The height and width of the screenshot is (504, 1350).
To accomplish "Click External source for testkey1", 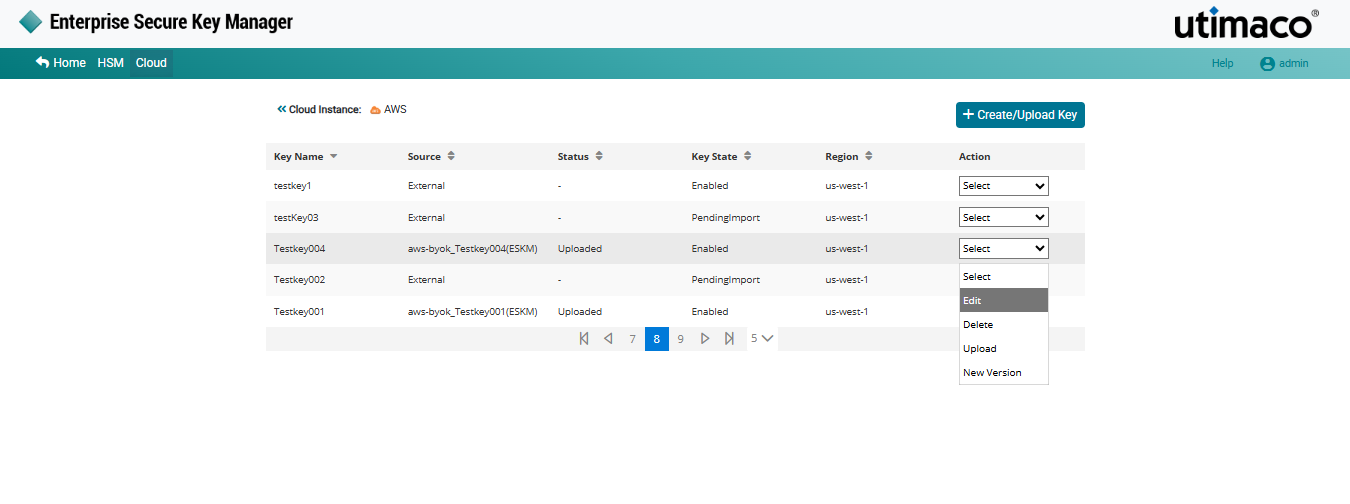I will (426, 186).
